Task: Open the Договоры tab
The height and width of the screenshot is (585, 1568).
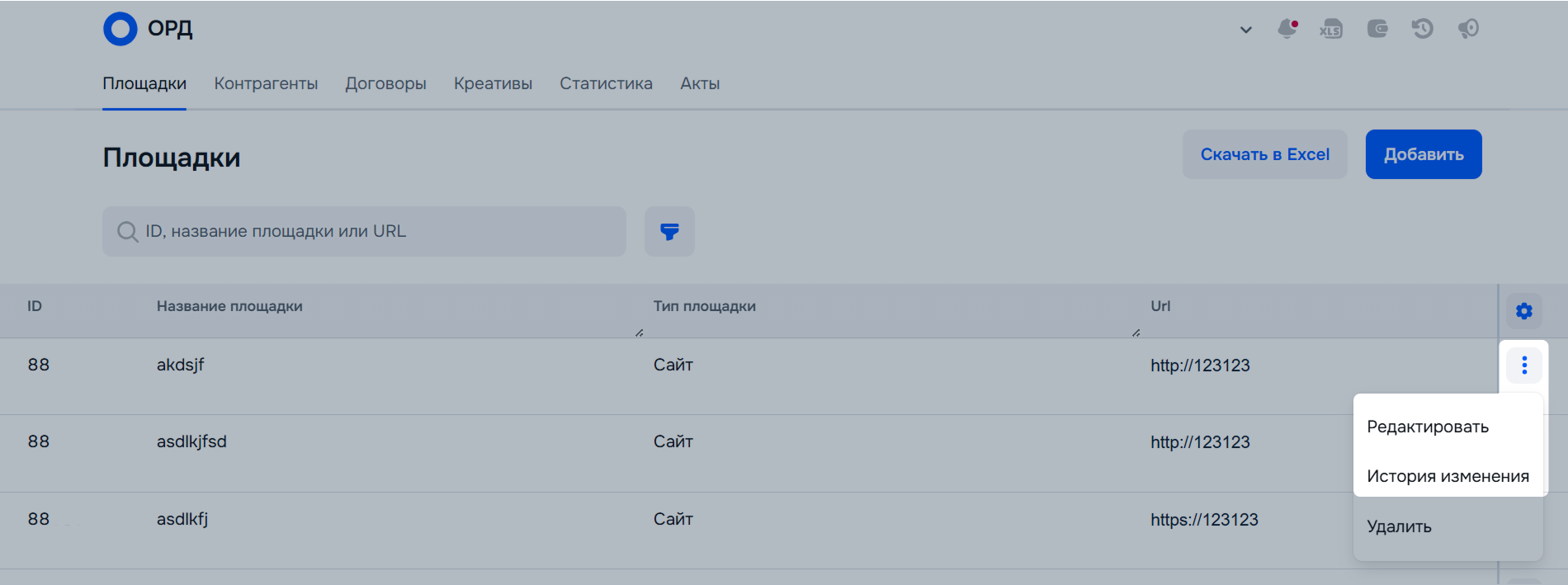Action: pos(385,83)
